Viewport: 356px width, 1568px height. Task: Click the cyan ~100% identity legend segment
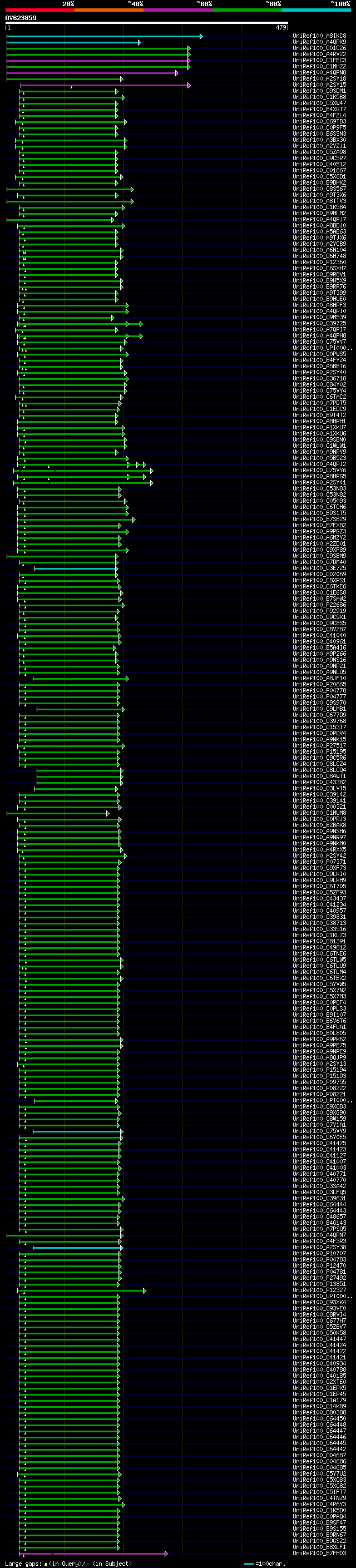pyautogui.click(x=316, y=10)
